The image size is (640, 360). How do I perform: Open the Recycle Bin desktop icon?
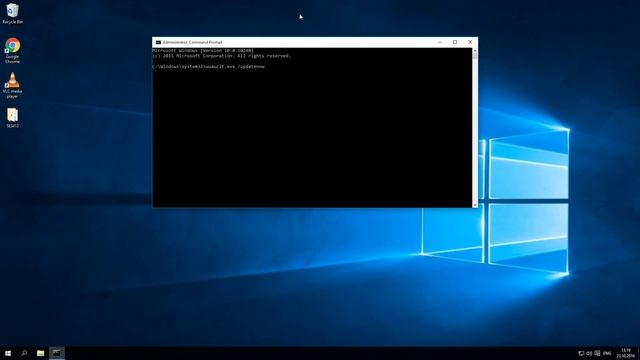[13, 13]
